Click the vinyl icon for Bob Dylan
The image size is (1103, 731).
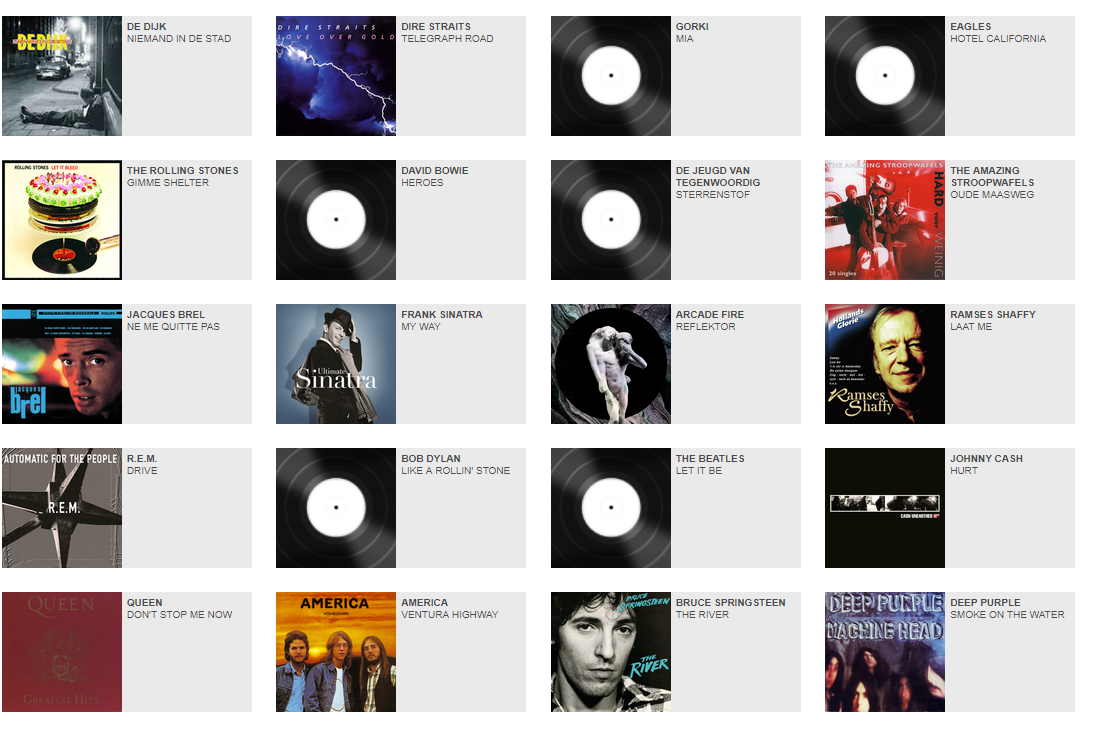(x=336, y=508)
